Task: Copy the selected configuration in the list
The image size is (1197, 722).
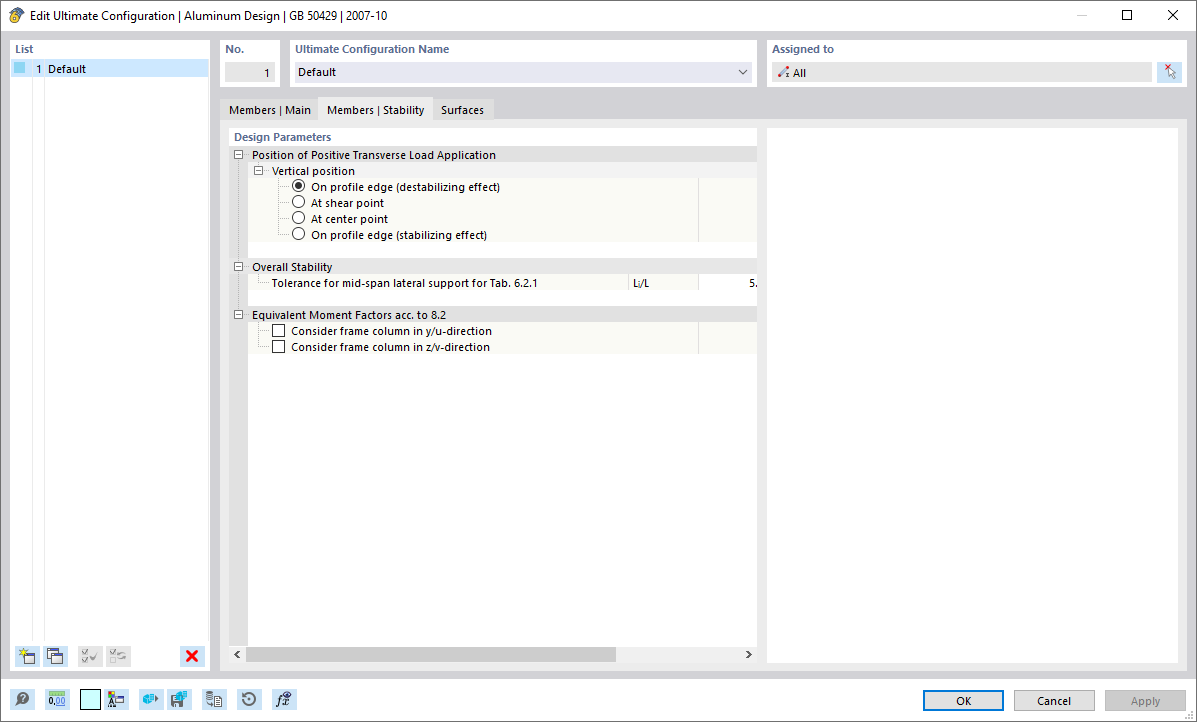Action: point(55,656)
